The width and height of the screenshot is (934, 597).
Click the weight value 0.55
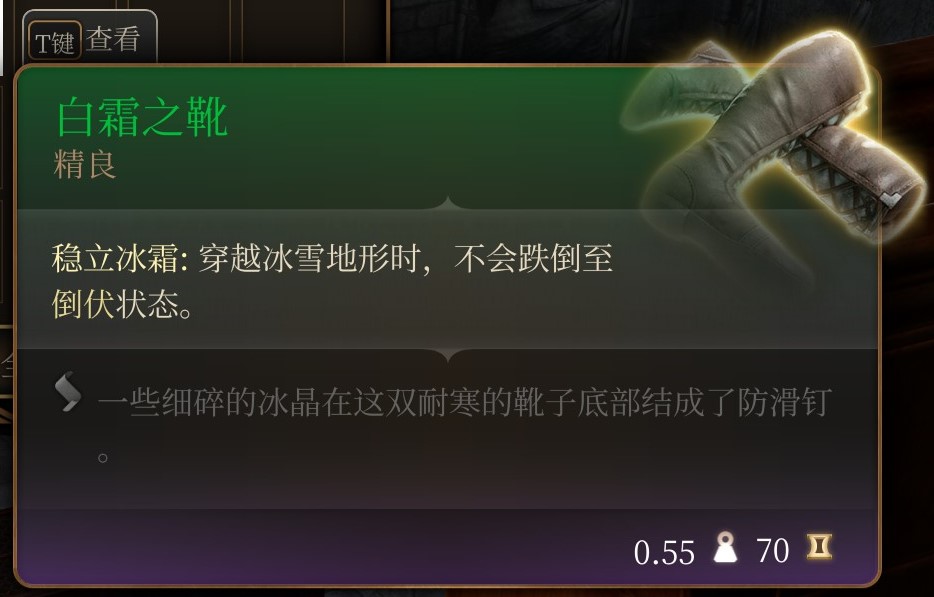point(664,552)
